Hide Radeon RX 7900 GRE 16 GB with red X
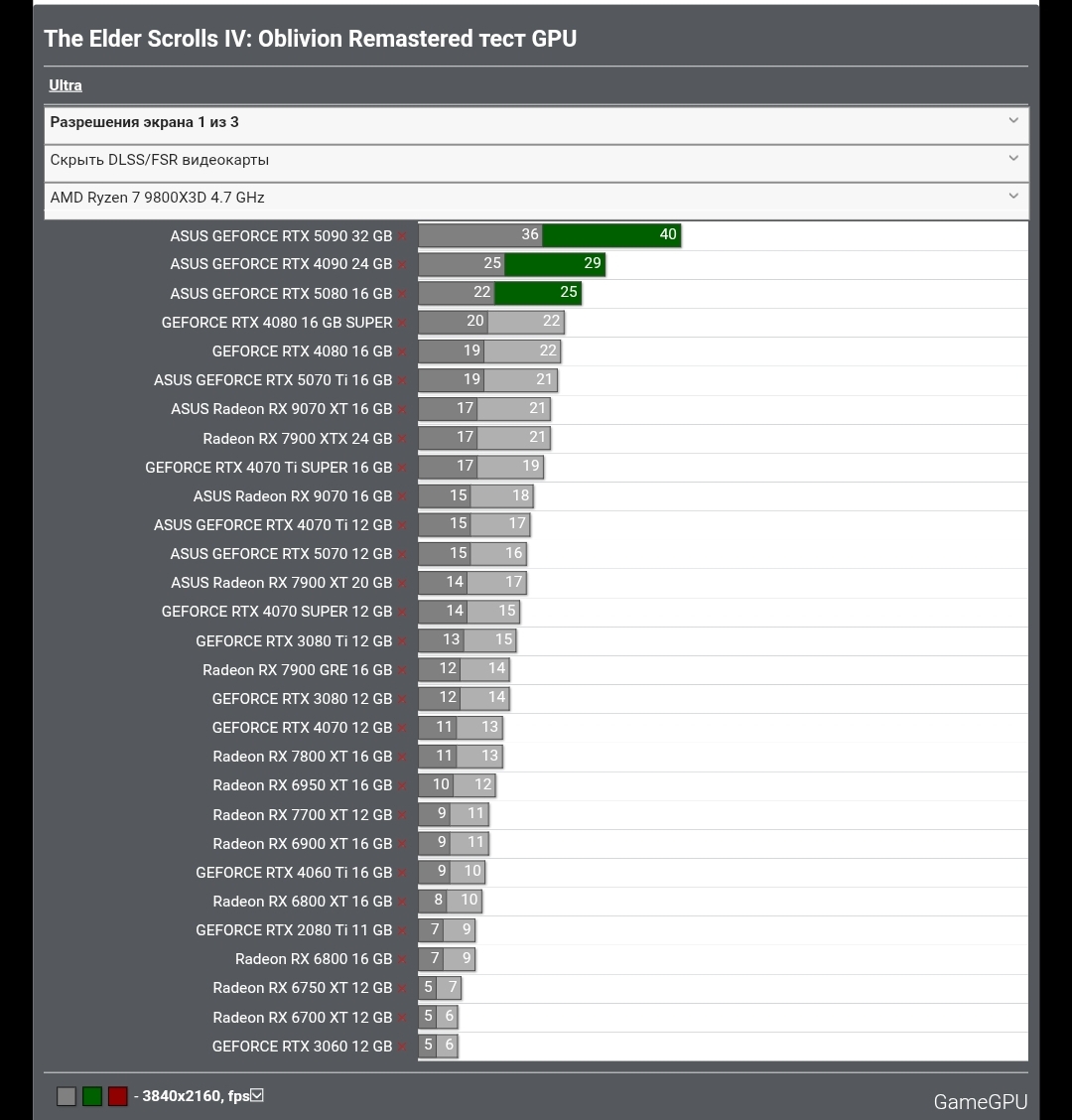This screenshot has height=1120, width=1072. point(402,670)
